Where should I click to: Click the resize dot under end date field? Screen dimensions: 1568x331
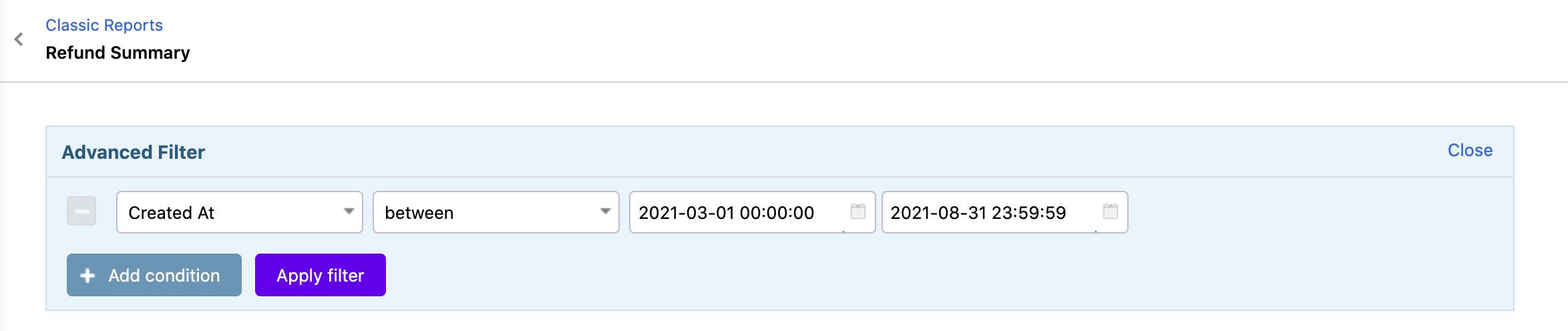[1096, 231]
